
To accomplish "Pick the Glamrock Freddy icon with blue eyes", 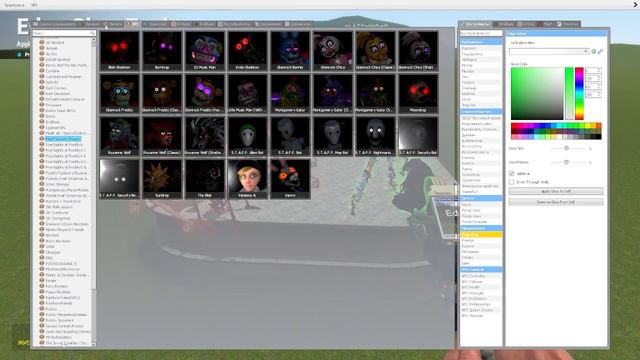I will (119, 93).
